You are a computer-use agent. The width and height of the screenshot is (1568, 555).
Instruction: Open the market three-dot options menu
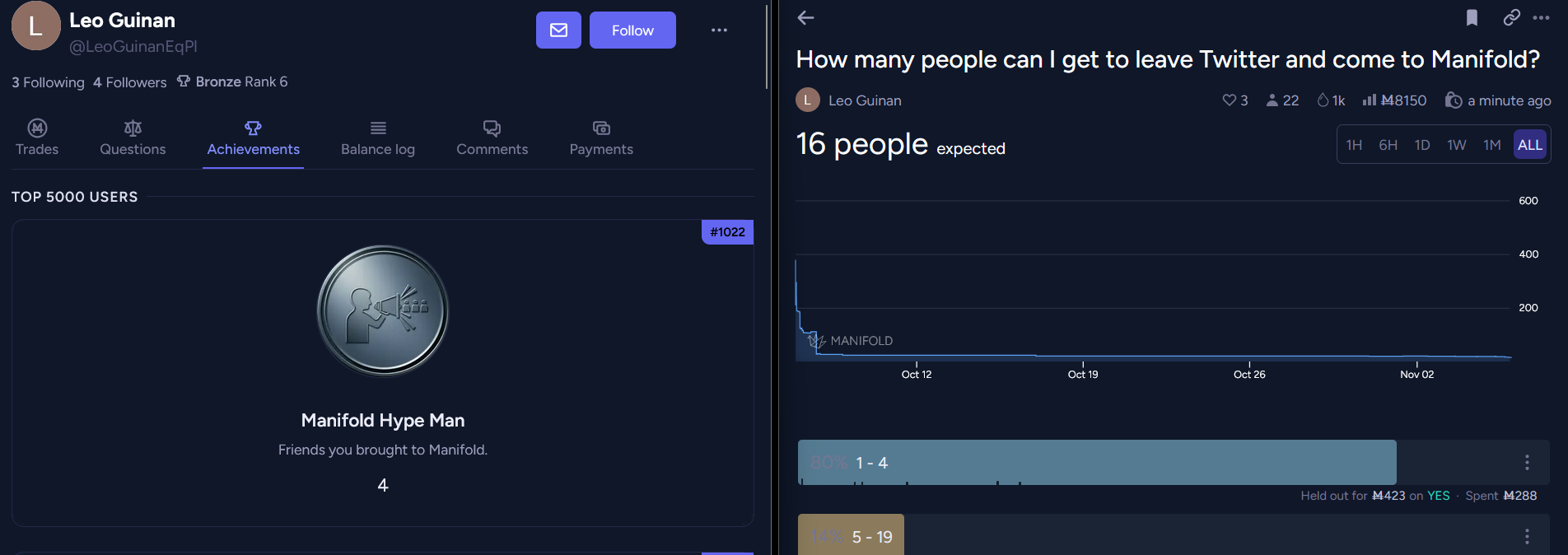(x=1541, y=17)
